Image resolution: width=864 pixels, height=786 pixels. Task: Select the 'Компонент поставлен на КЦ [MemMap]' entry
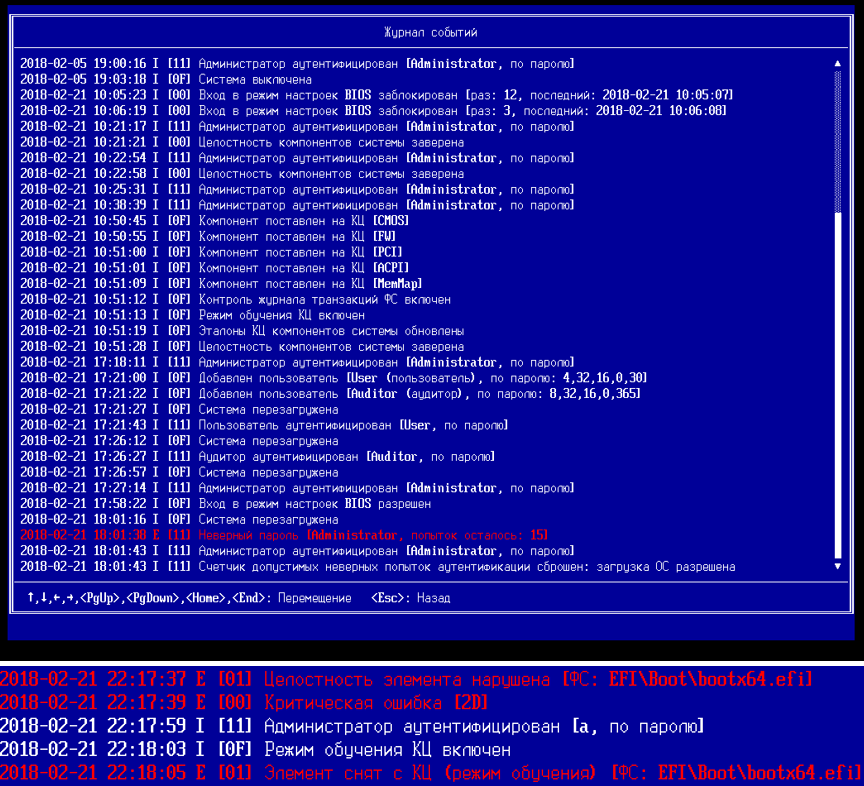click(x=222, y=284)
